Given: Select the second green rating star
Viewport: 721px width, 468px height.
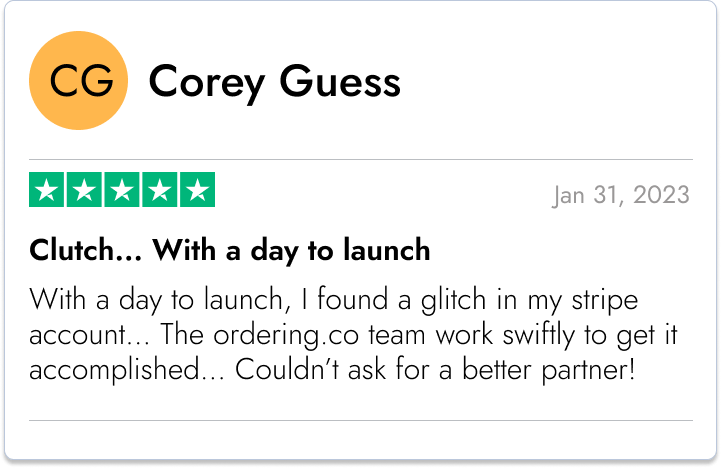Looking at the screenshot, I should [x=84, y=189].
